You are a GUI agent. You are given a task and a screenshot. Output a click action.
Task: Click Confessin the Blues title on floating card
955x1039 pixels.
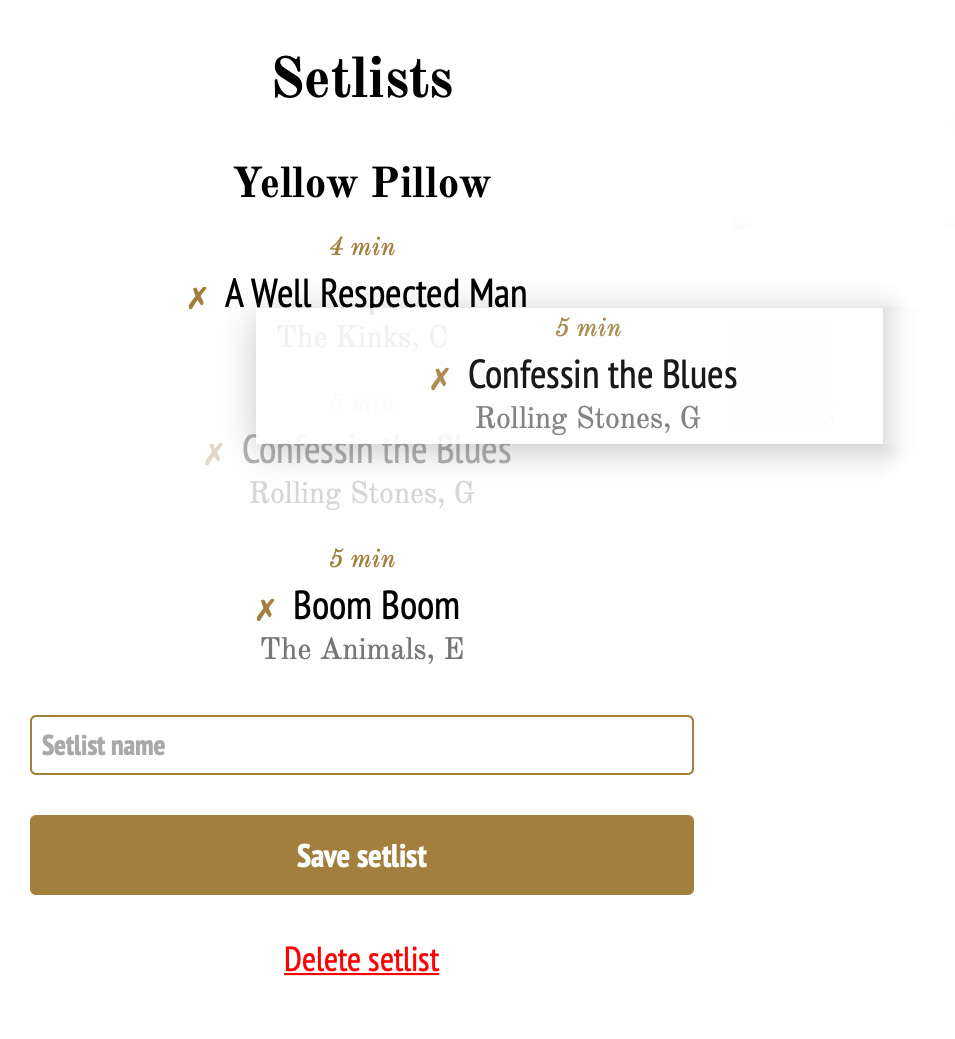click(x=602, y=375)
